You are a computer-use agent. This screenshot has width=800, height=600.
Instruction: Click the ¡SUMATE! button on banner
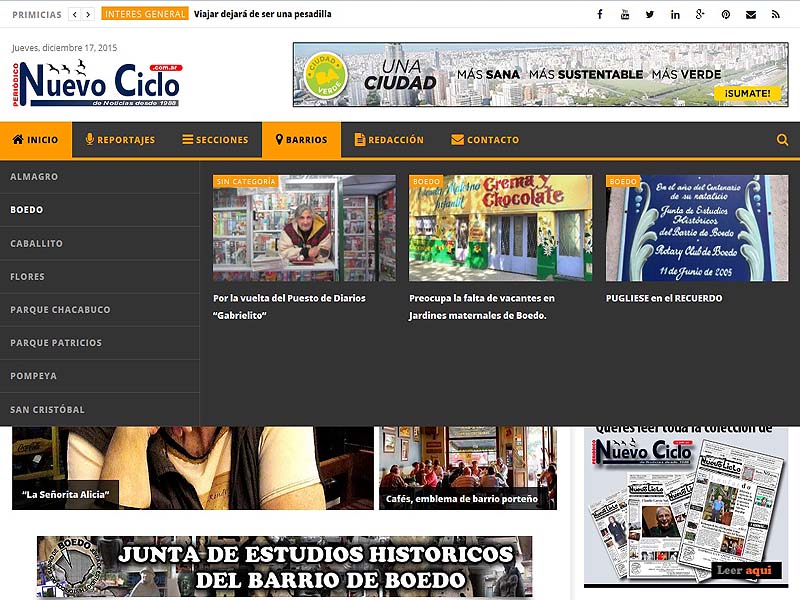point(747,93)
